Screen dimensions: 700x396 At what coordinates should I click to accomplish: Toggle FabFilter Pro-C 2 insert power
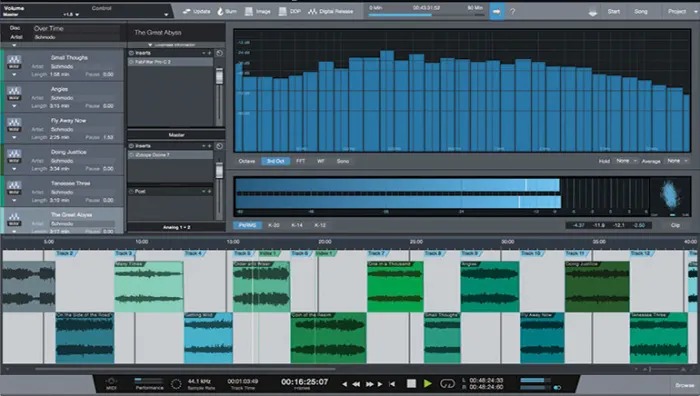click(x=131, y=62)
